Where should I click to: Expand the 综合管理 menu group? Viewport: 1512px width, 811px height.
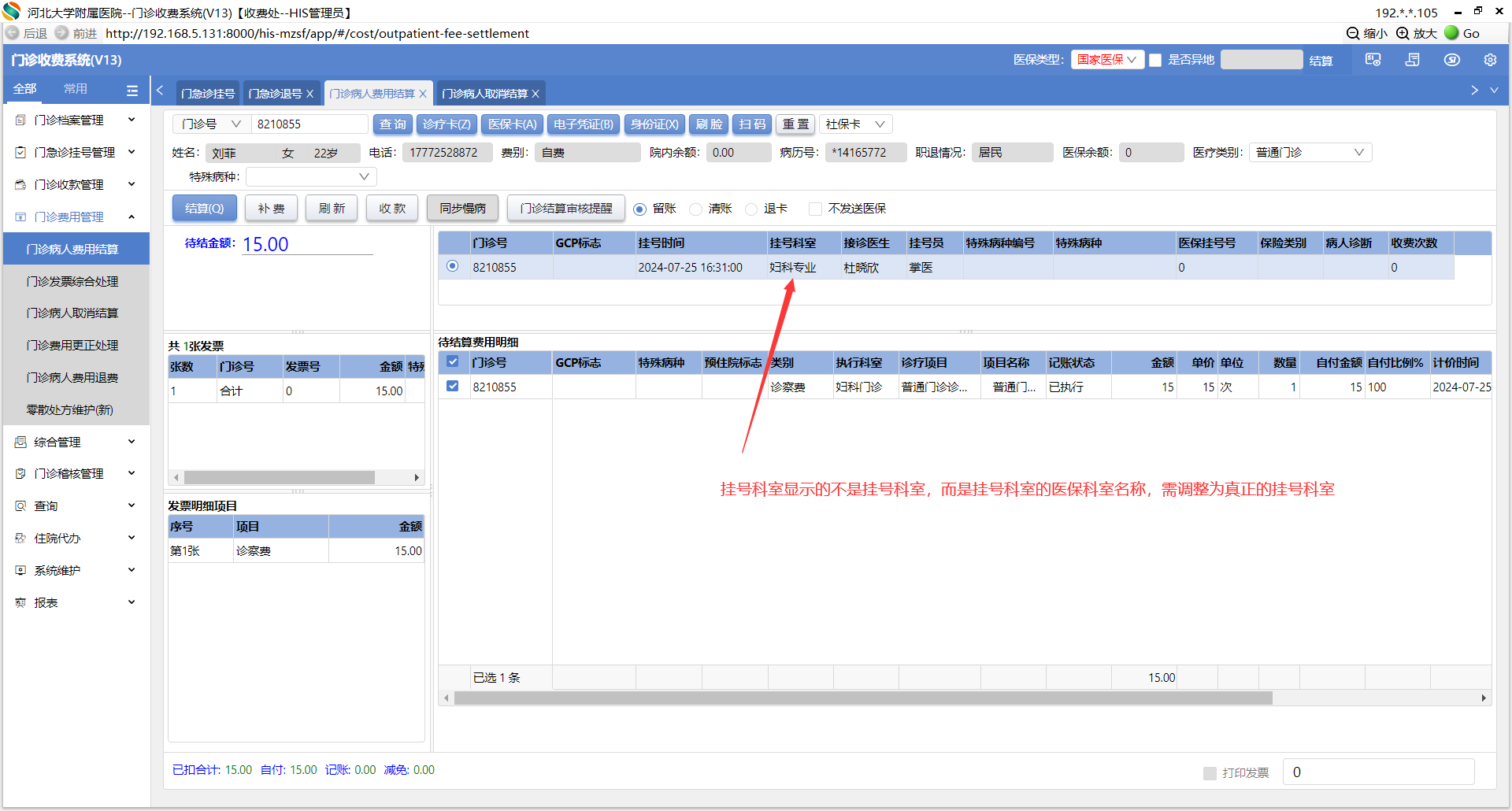[x=132, y=442]
